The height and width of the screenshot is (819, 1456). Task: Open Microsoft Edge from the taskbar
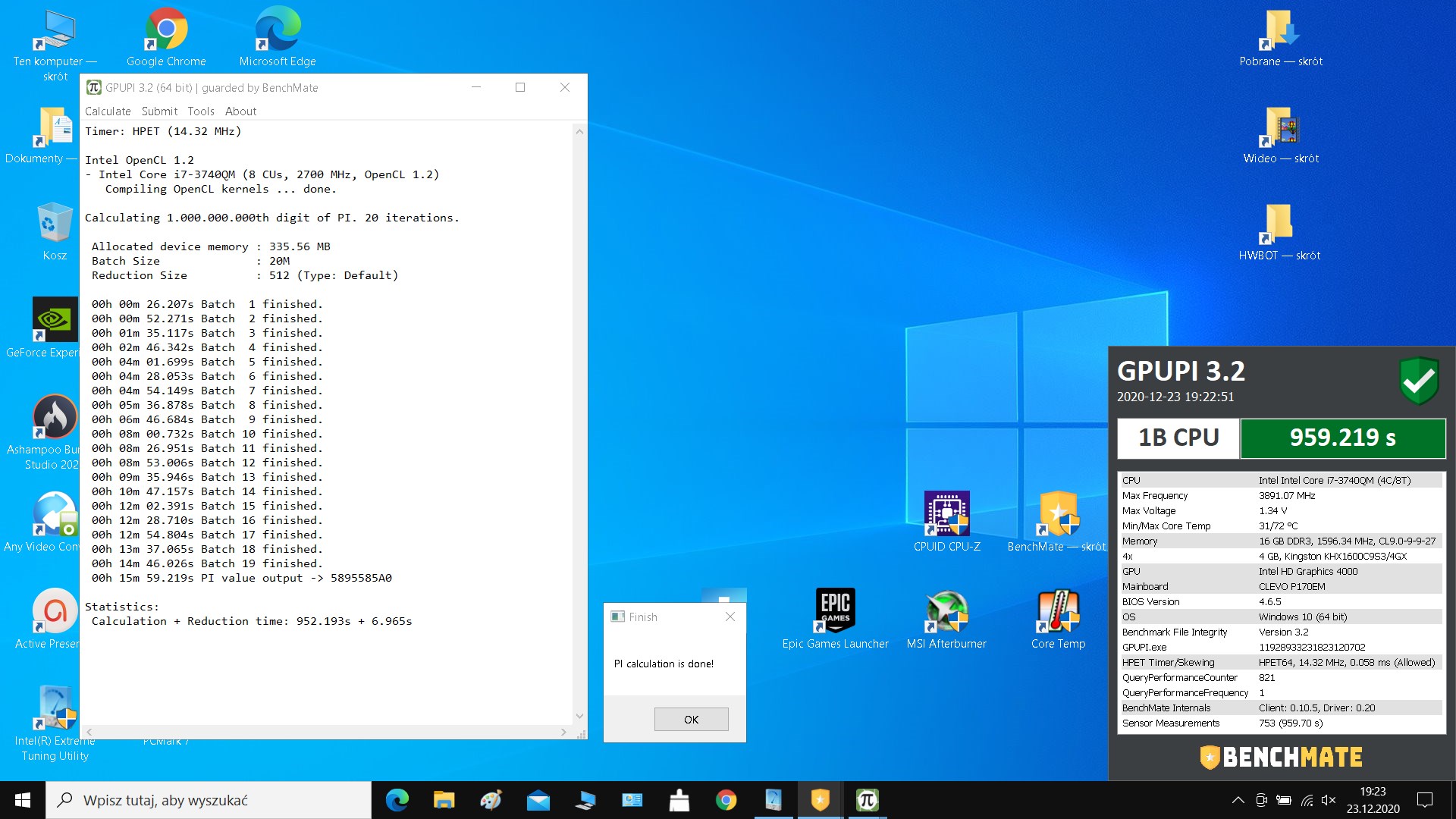[397, 800]
